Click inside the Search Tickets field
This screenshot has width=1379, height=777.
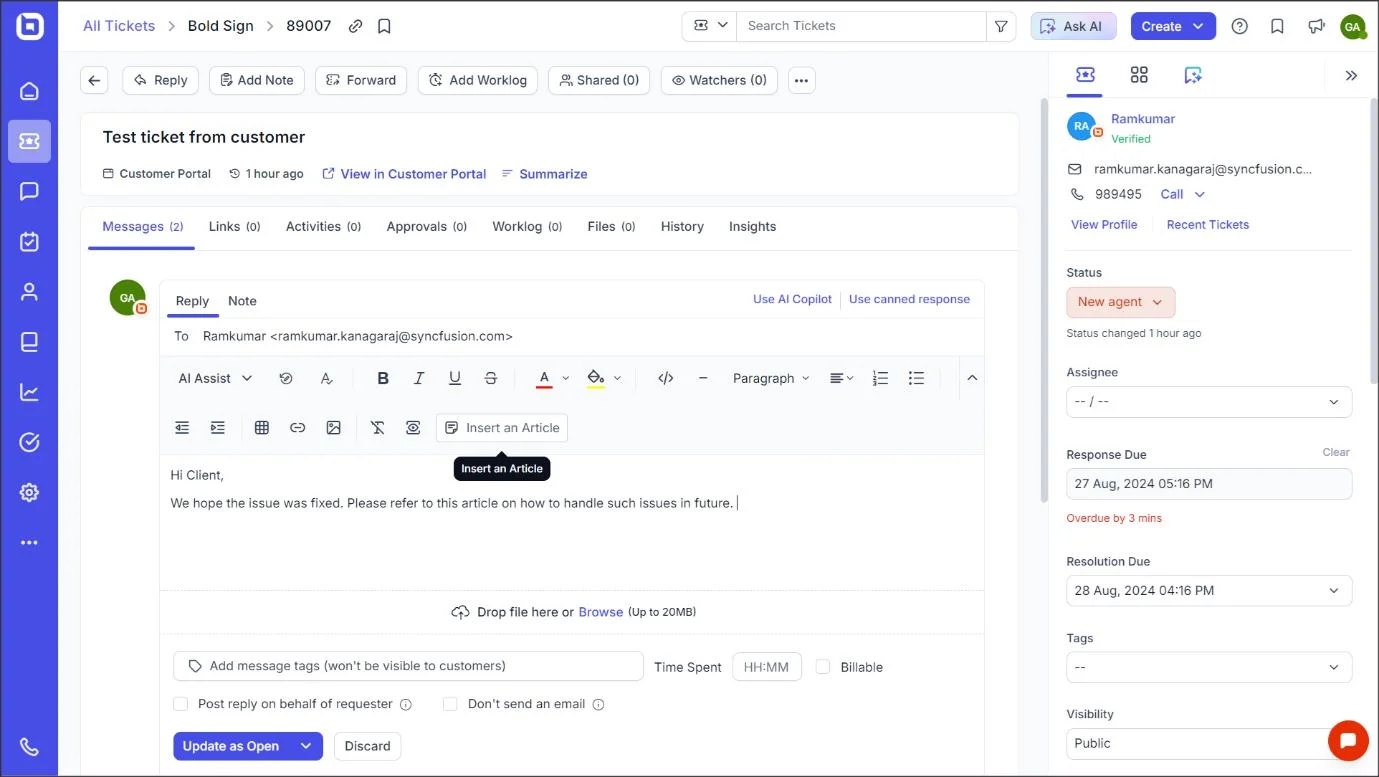[x=860, y=26]
